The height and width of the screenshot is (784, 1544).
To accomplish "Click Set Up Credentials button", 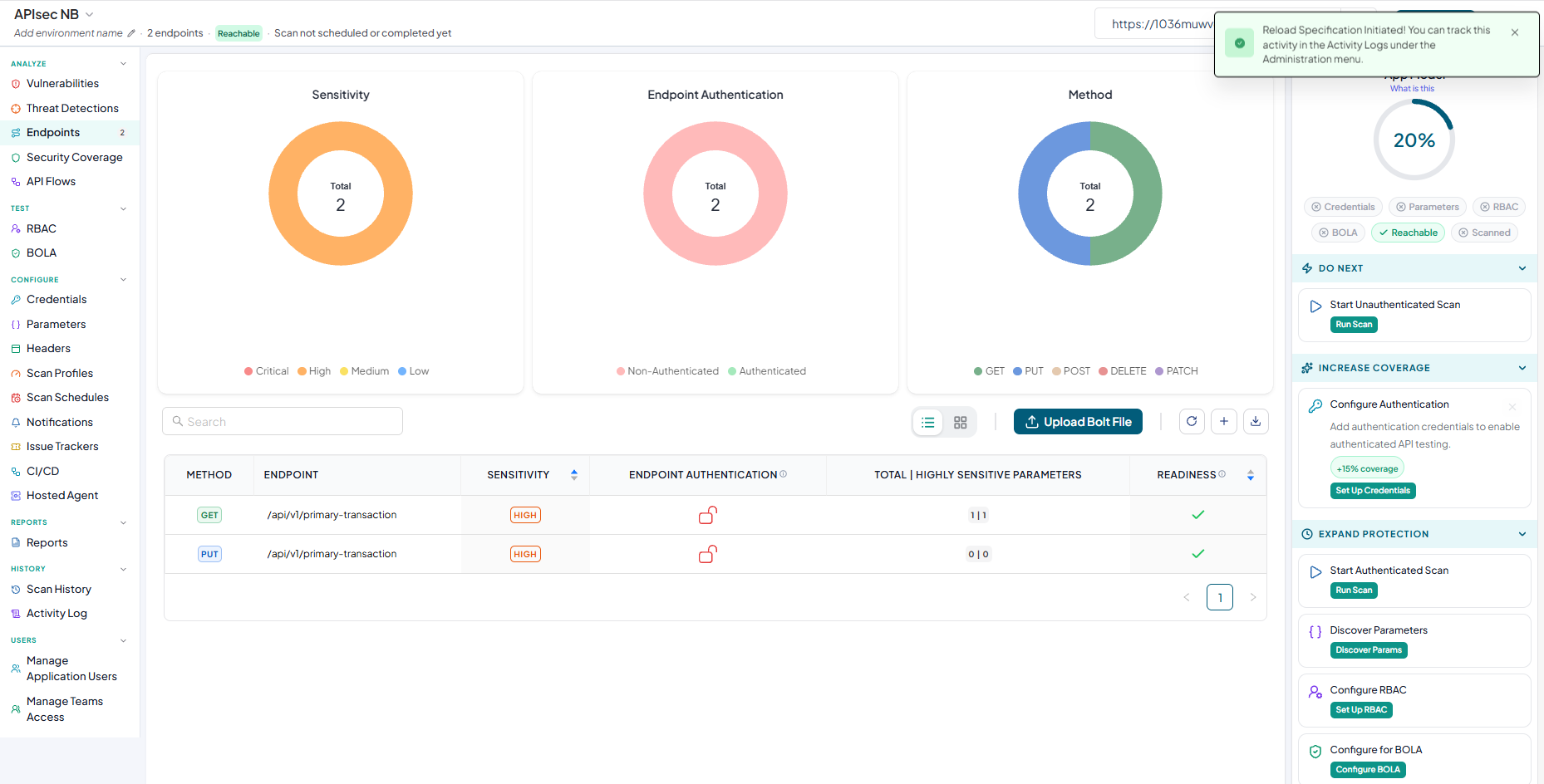I will [x=1373, y=491].
